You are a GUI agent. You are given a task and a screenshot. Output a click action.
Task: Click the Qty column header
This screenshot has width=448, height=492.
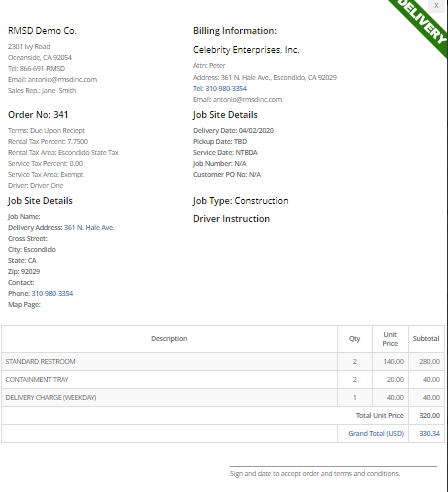point(355,339)
